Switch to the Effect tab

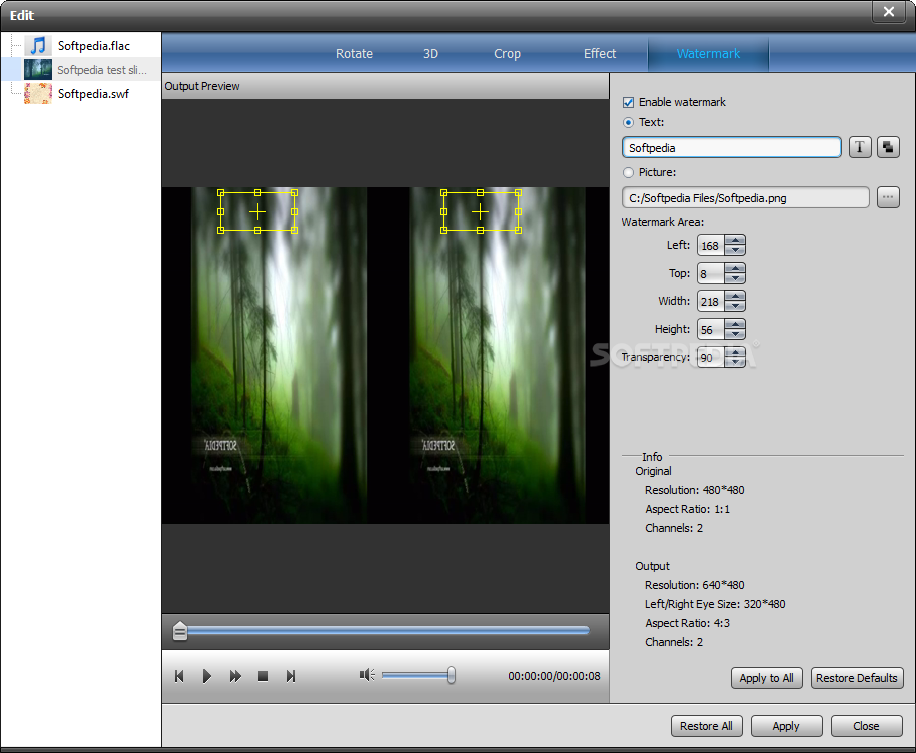click(x=600, y=54)
